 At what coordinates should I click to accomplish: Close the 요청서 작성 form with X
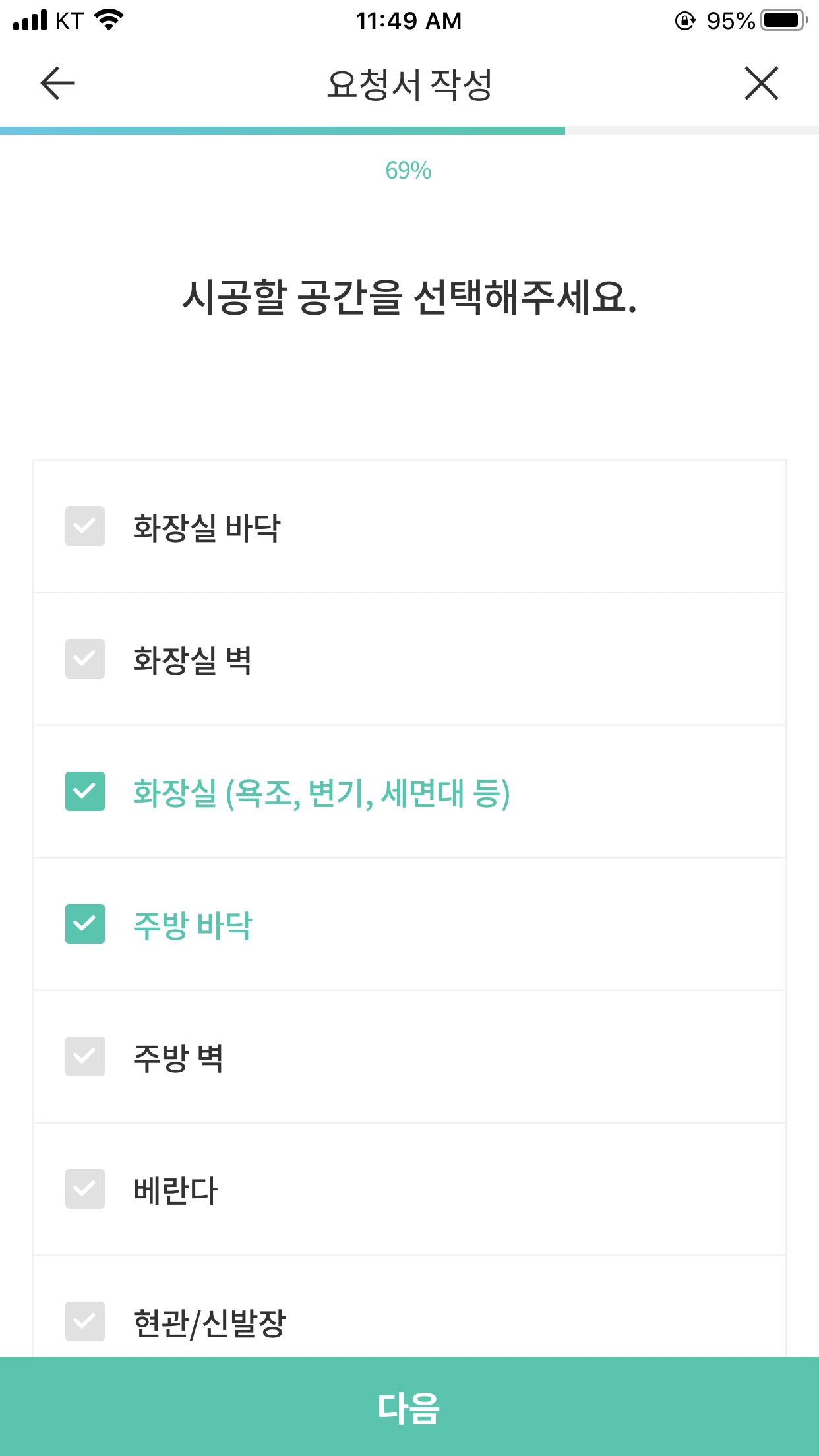[762, 84]
